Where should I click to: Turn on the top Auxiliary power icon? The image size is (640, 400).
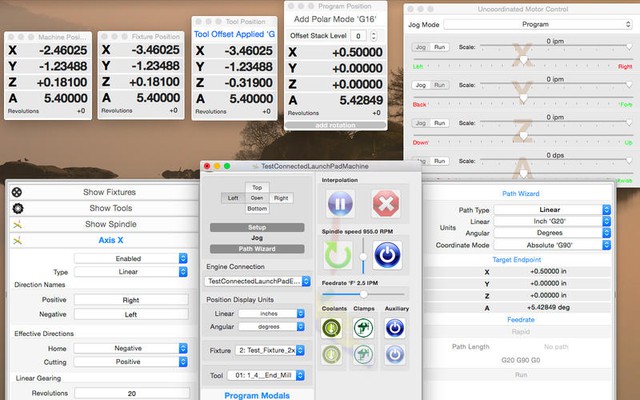(396, 327)
